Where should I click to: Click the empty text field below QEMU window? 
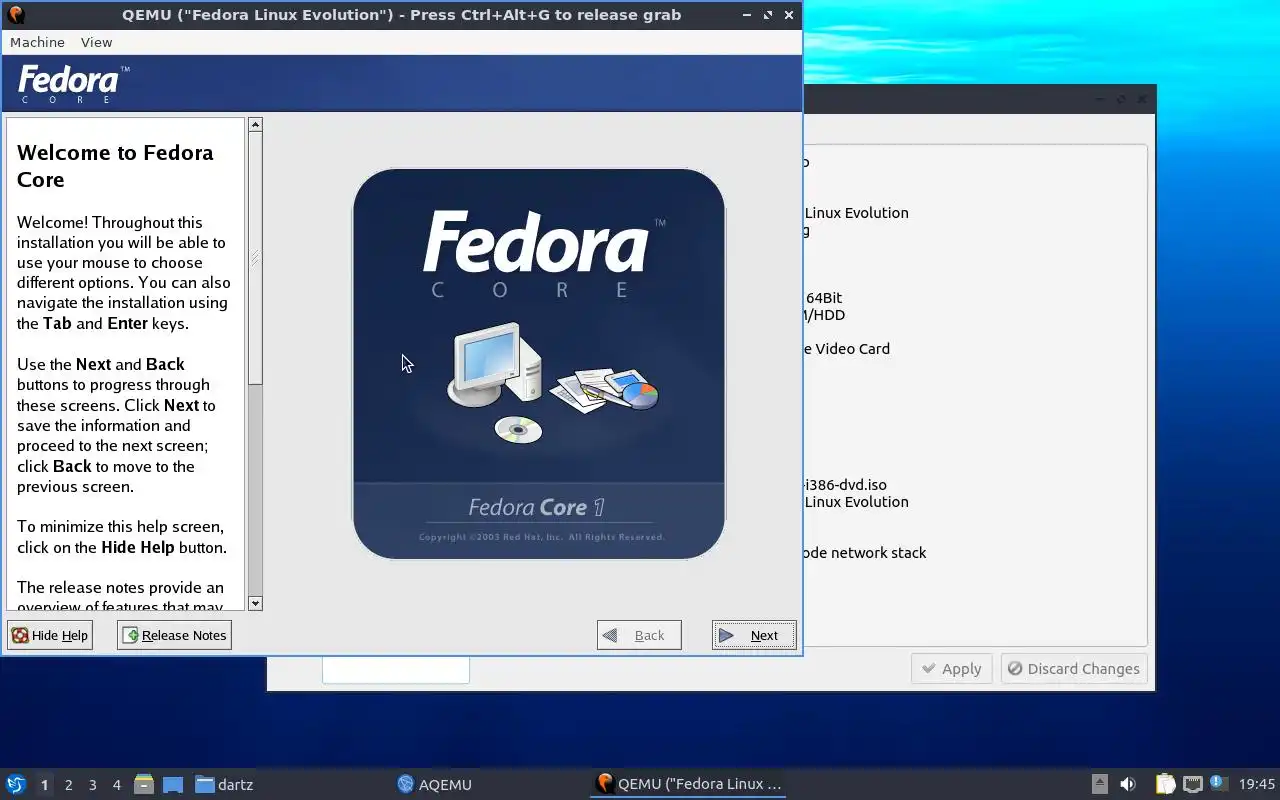coord(396,670)
